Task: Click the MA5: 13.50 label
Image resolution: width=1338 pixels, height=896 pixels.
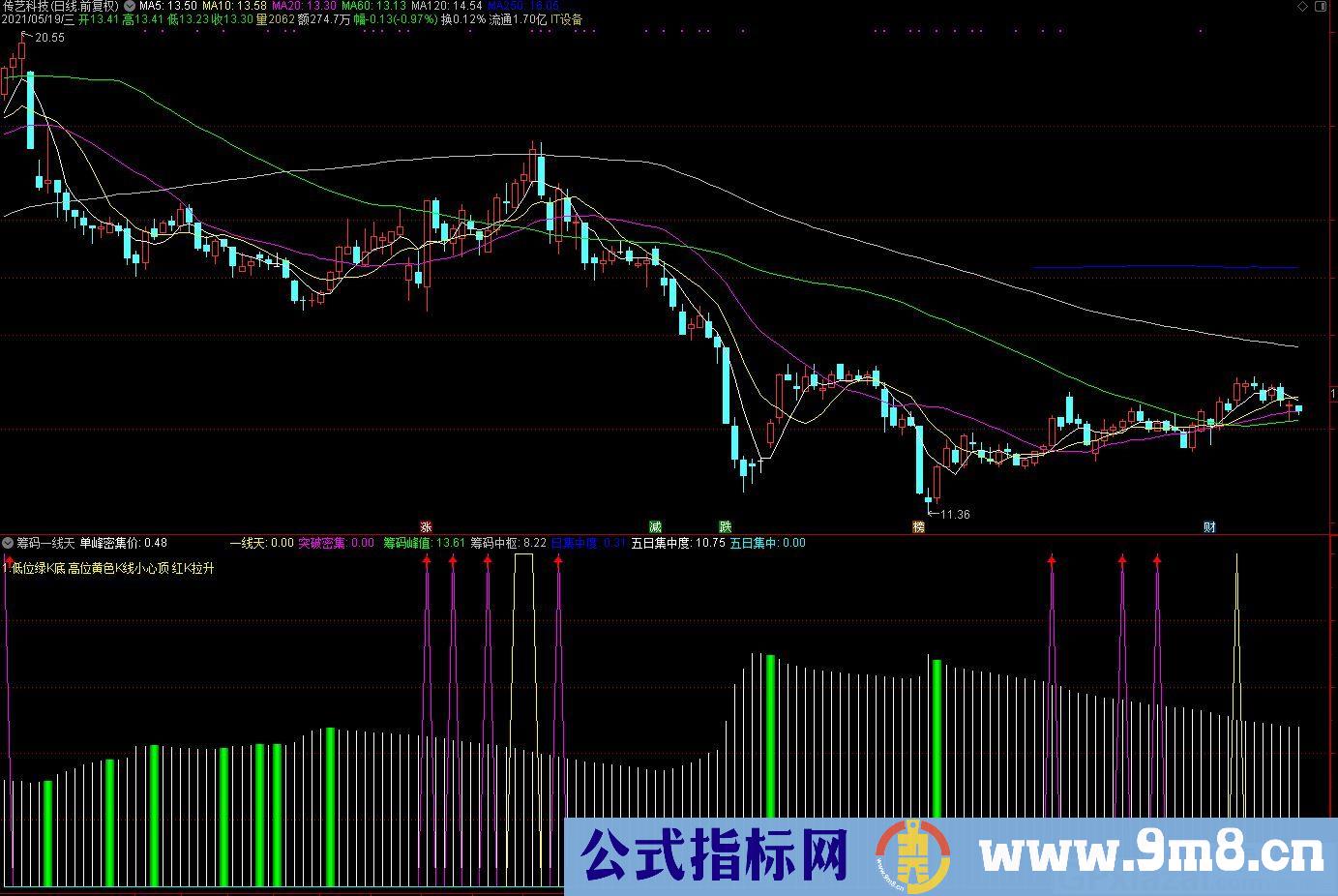Action: point(167,6)
